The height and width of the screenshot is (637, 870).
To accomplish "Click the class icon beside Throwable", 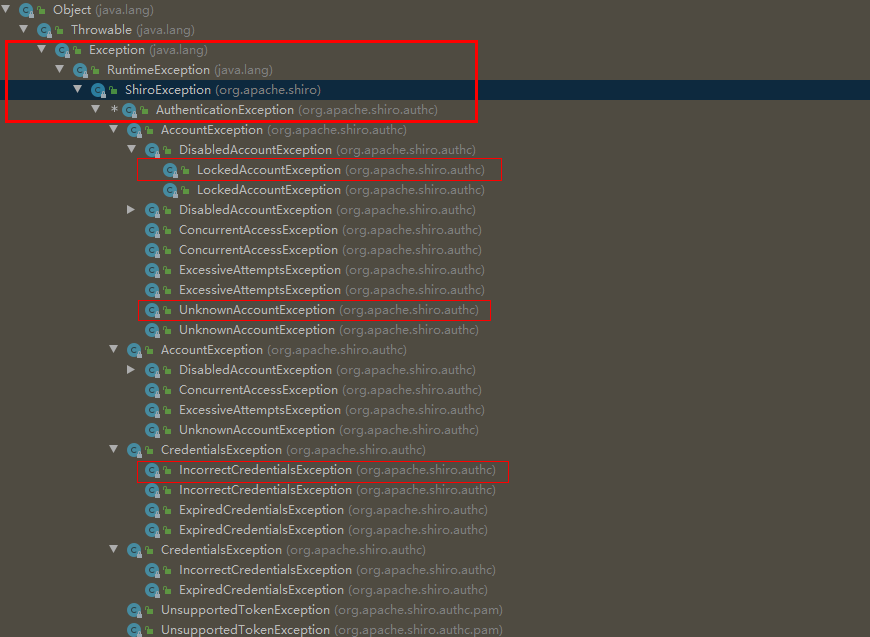I will point(44,30).
